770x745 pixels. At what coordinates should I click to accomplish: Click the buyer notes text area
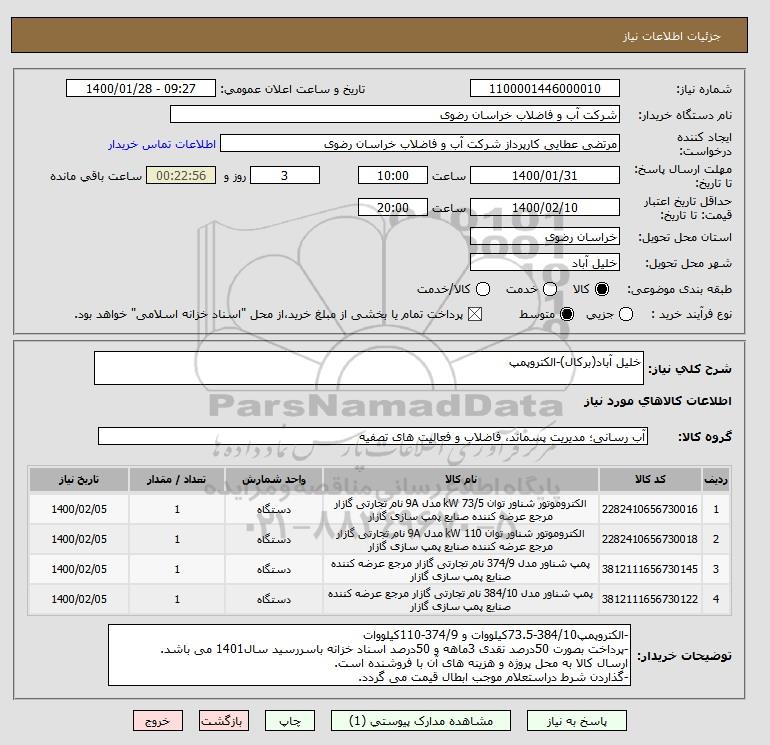[369, 655]
